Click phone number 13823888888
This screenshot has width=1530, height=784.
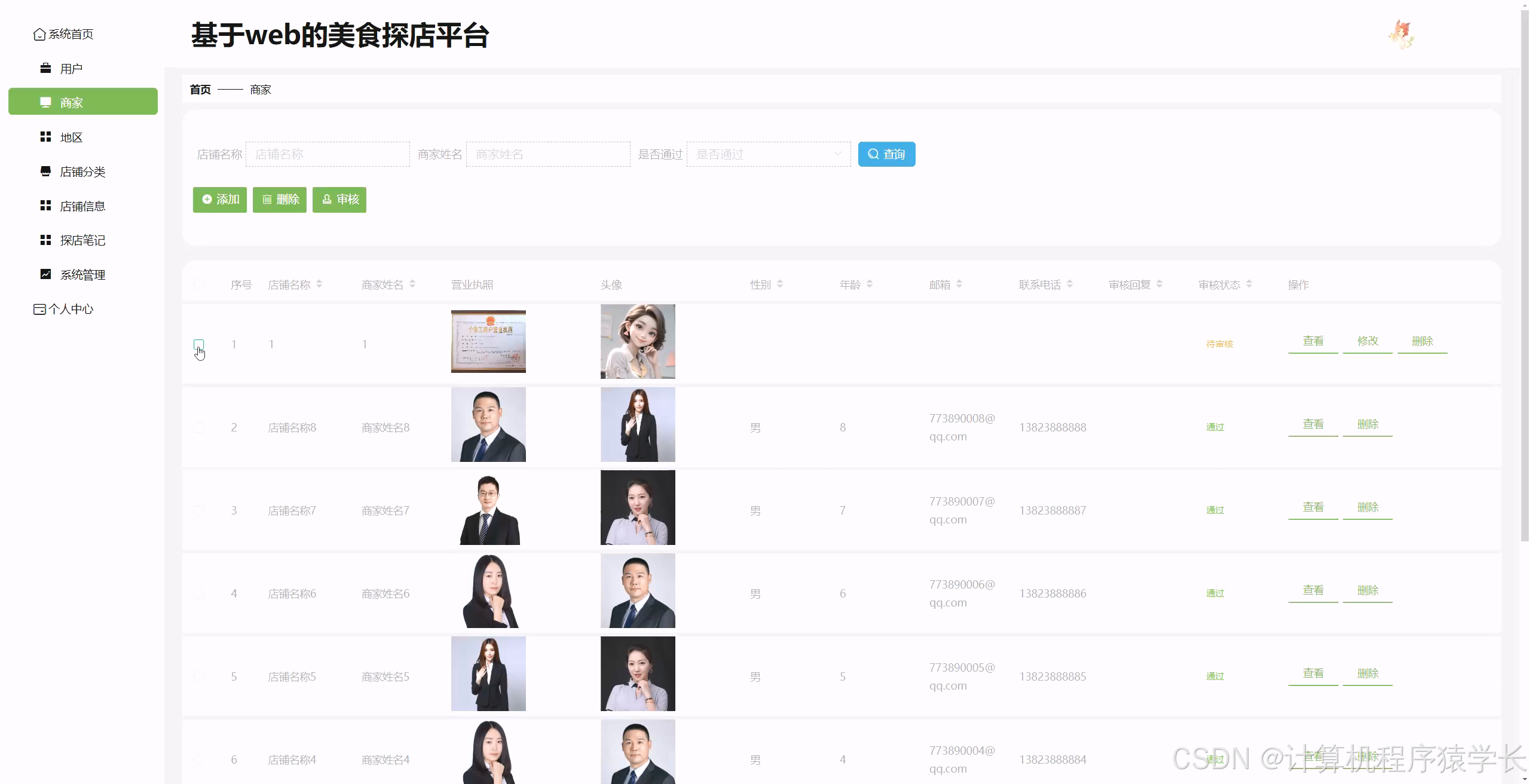click(x=1052, y=427)
